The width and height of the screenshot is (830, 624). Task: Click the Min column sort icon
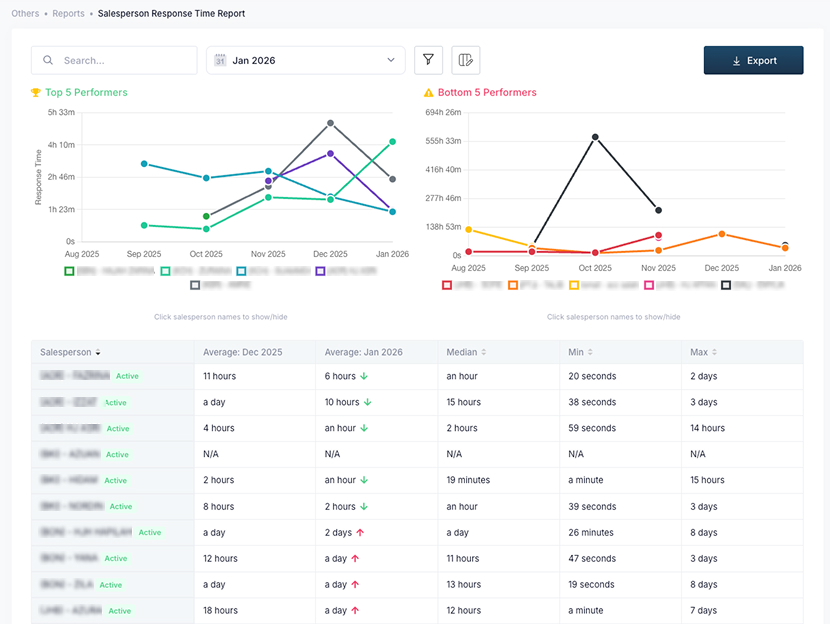[590, 352]
